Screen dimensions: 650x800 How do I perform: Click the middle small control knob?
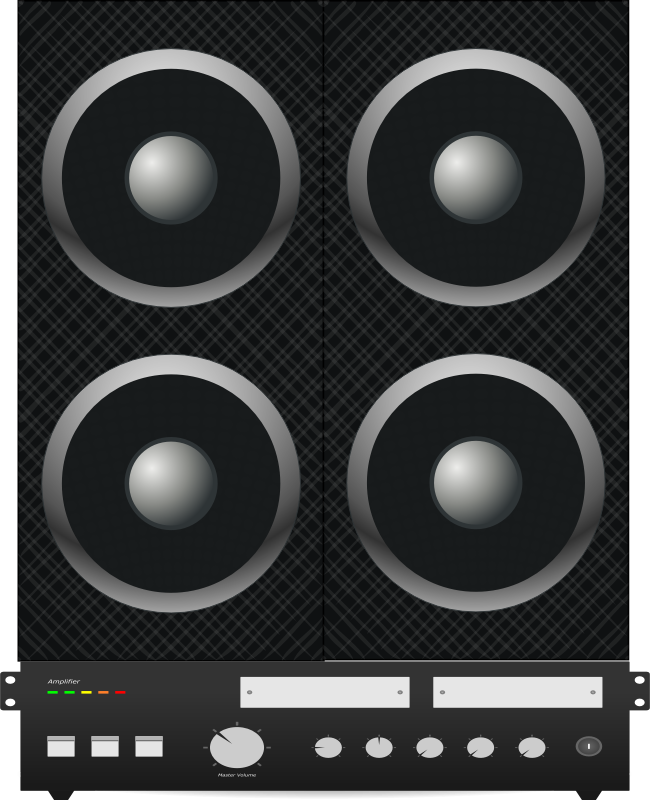(x=430, y=747)
